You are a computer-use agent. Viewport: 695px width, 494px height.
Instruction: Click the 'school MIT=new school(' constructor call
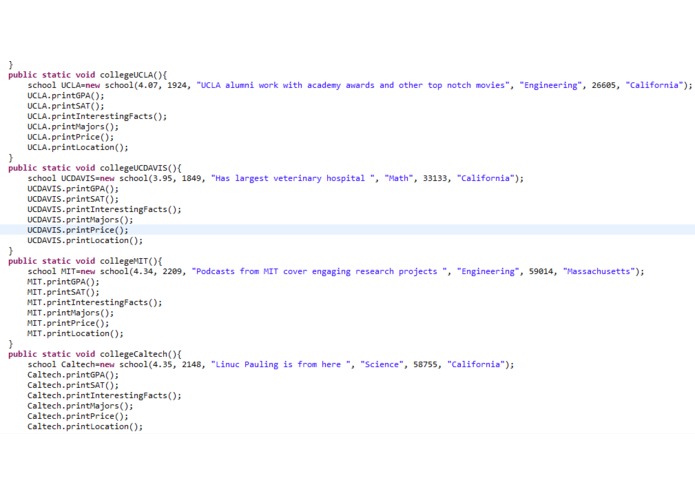point(79,271)
